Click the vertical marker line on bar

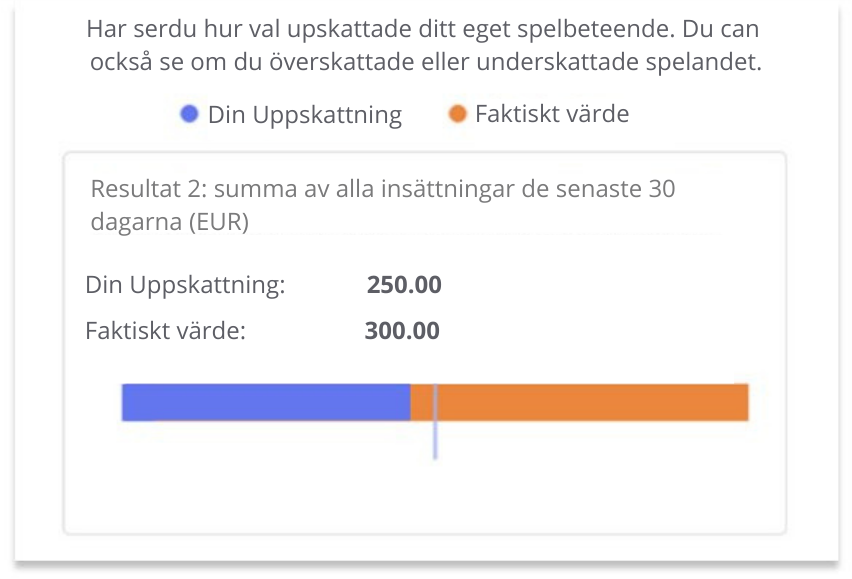pyautogui.click(x=435, y=421)
